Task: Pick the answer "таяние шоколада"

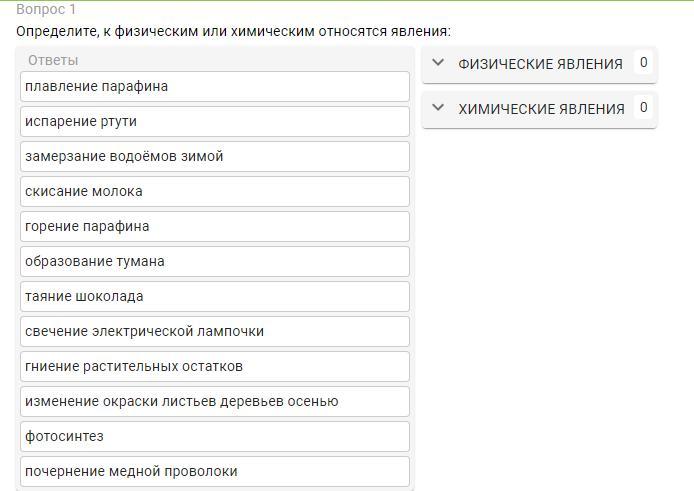Action: 214,296
